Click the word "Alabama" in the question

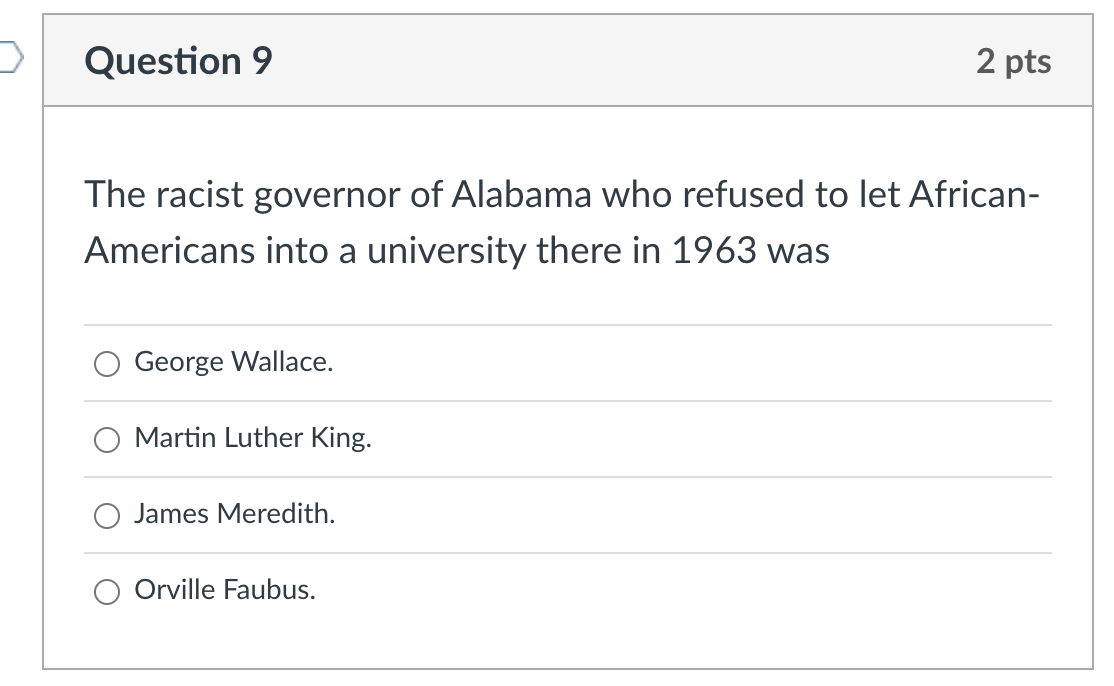tap(521, 194)
